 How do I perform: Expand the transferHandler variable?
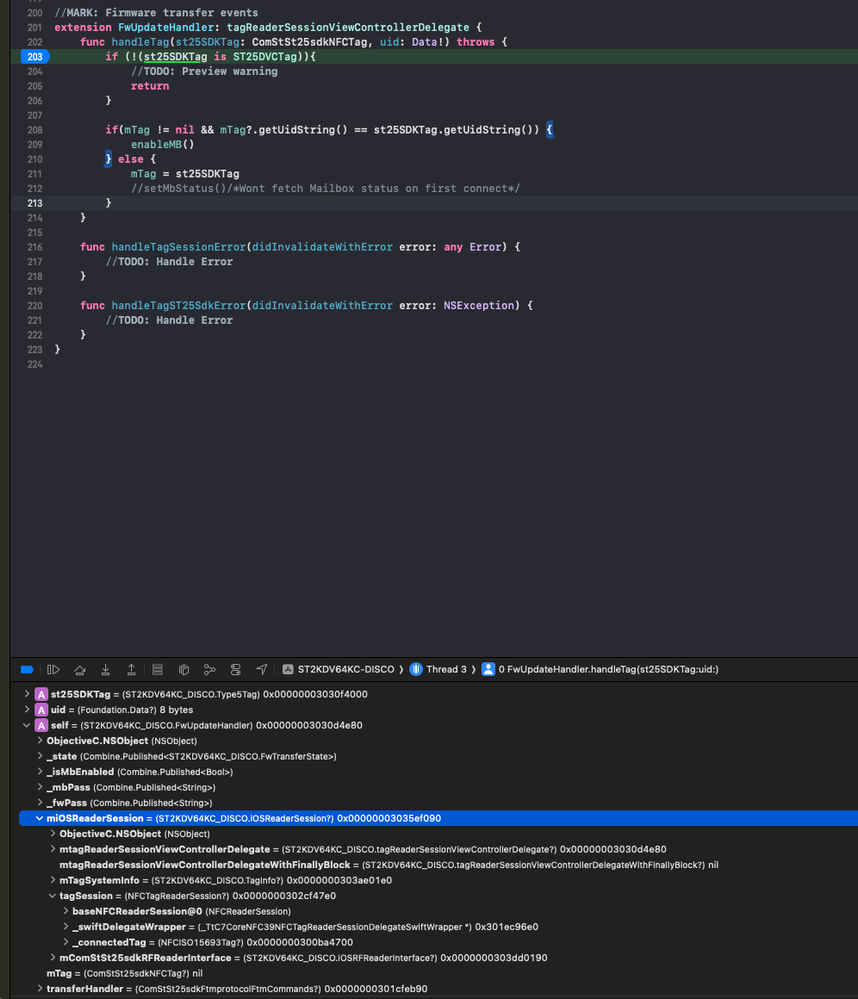point(39,989)
